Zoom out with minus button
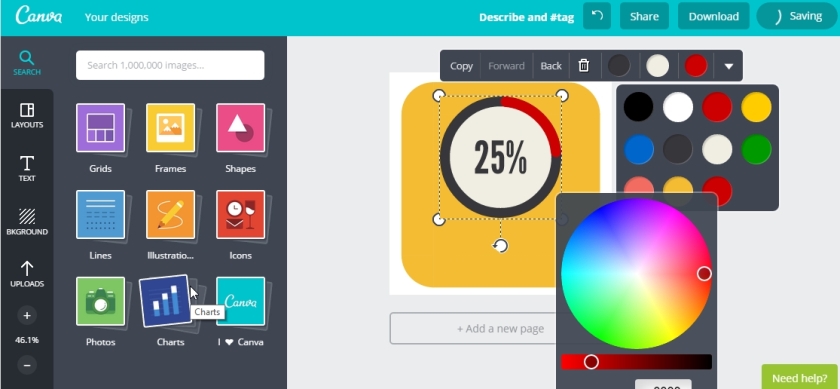Viewport: 840px width, 389px height. [27, 365]
